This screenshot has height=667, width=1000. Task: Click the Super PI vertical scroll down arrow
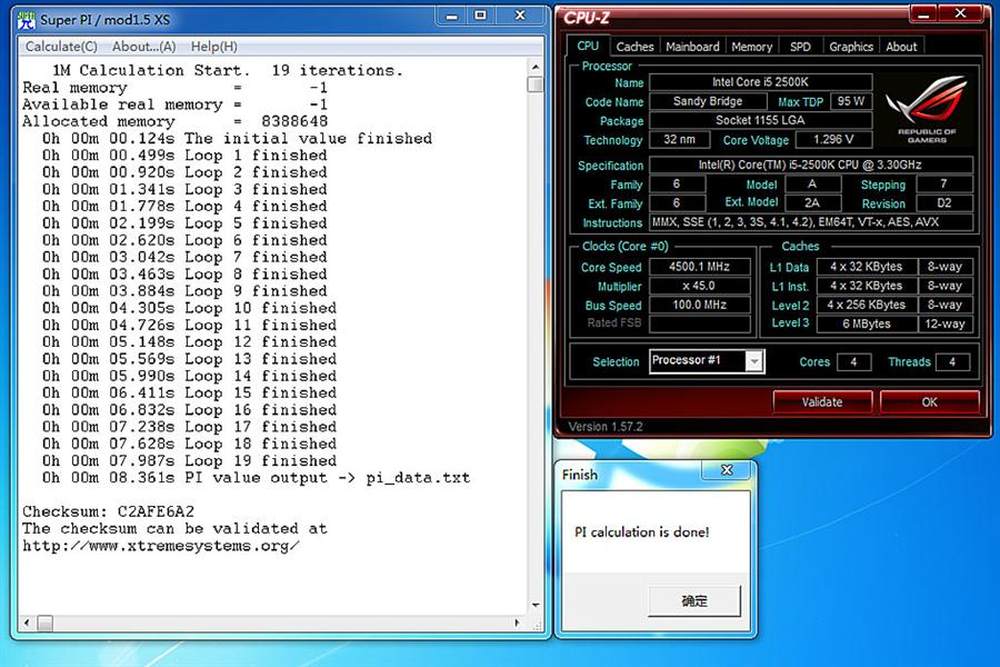(x=536, y=605)
